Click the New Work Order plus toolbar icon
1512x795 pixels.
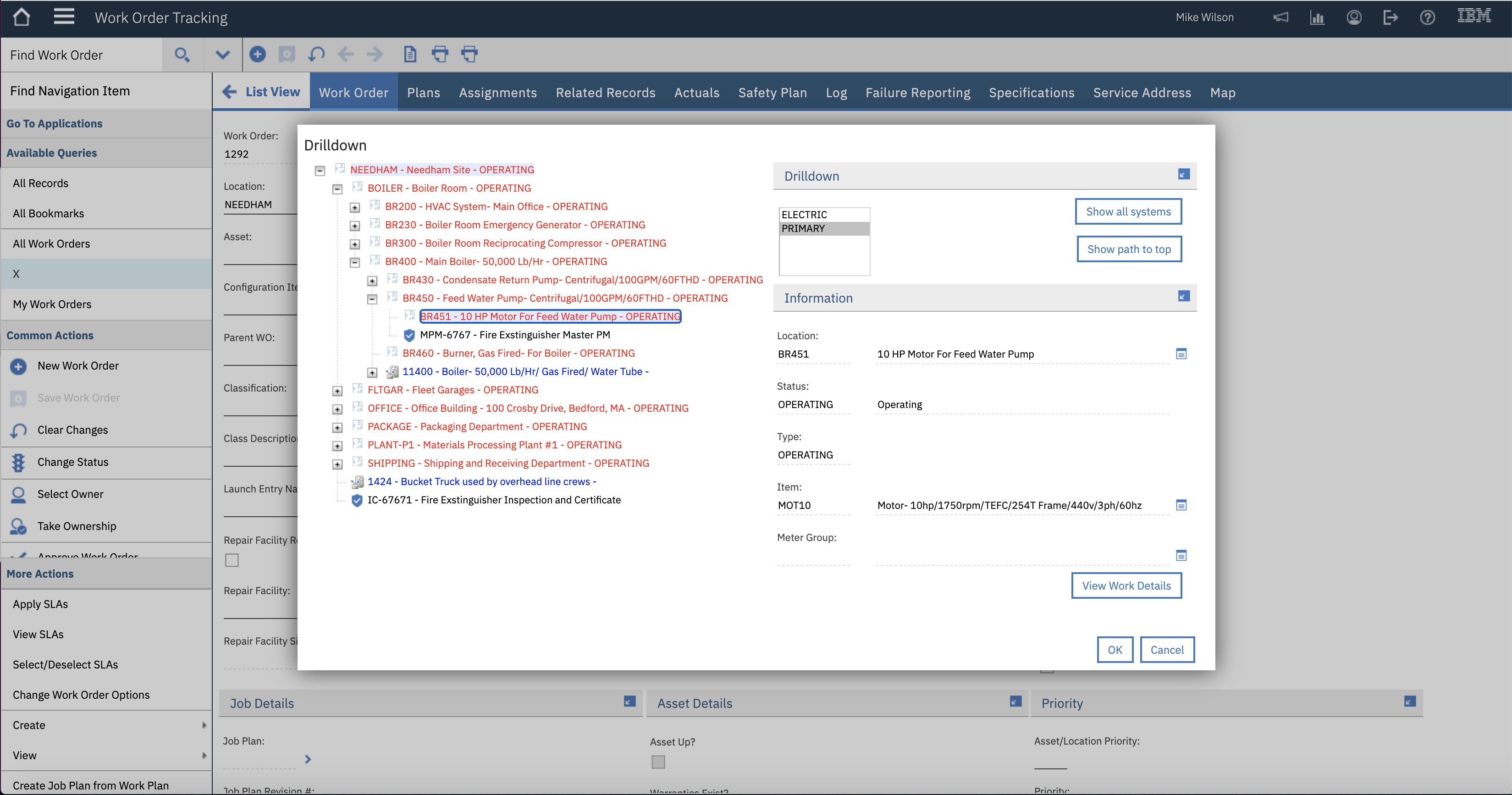(x=257, y=55)
